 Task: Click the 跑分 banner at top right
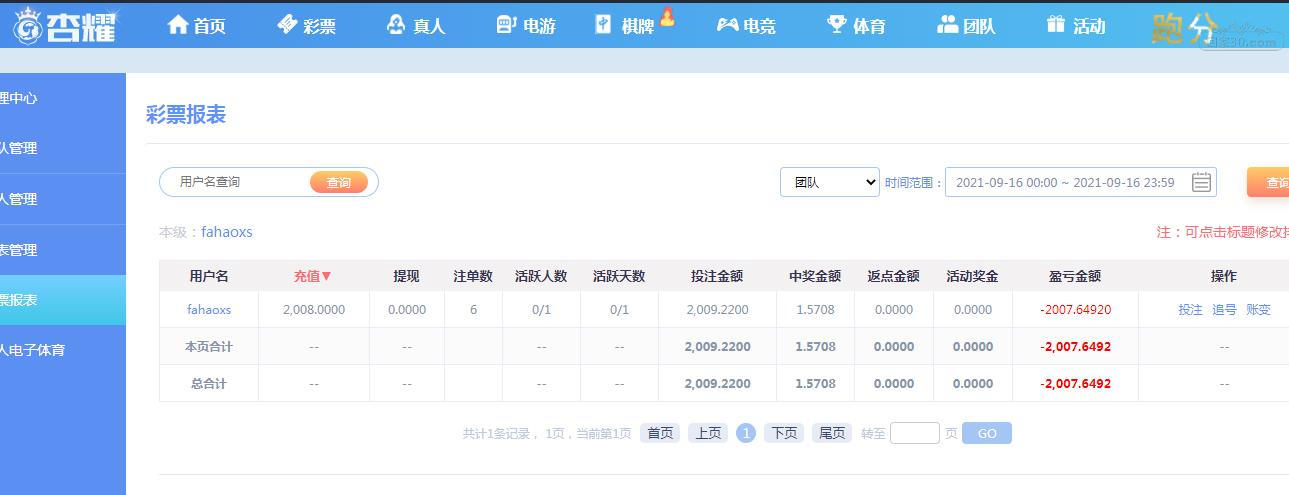(x=1216, y=28)
